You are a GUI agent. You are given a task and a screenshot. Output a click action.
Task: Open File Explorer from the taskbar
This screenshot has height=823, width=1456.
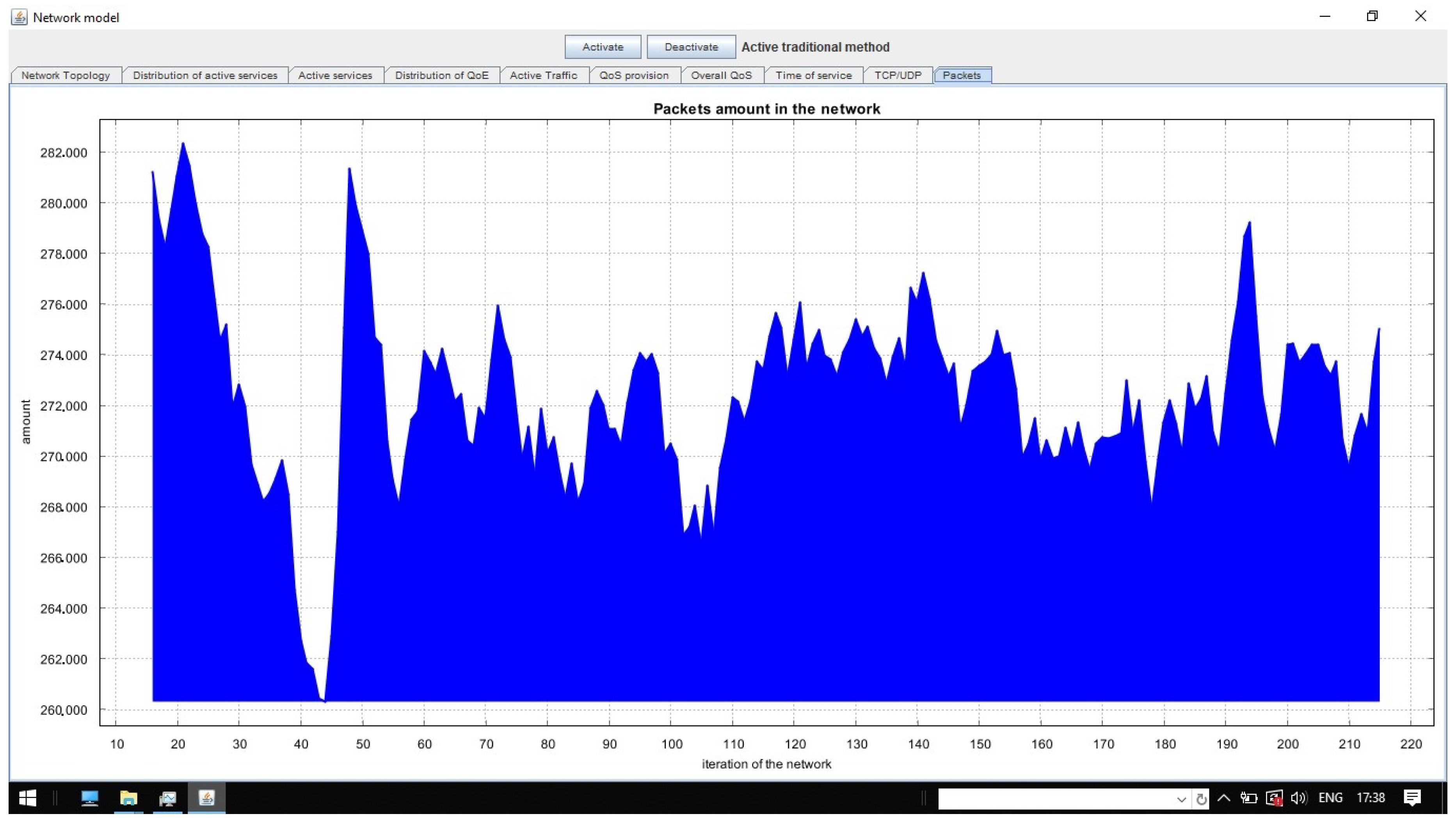coord(128,798)
